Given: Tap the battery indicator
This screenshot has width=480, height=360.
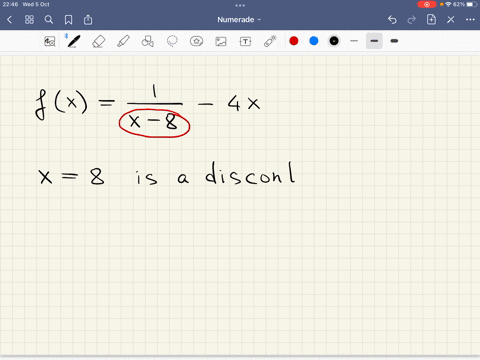Looking at the screenshot, I should click(472, 4).
